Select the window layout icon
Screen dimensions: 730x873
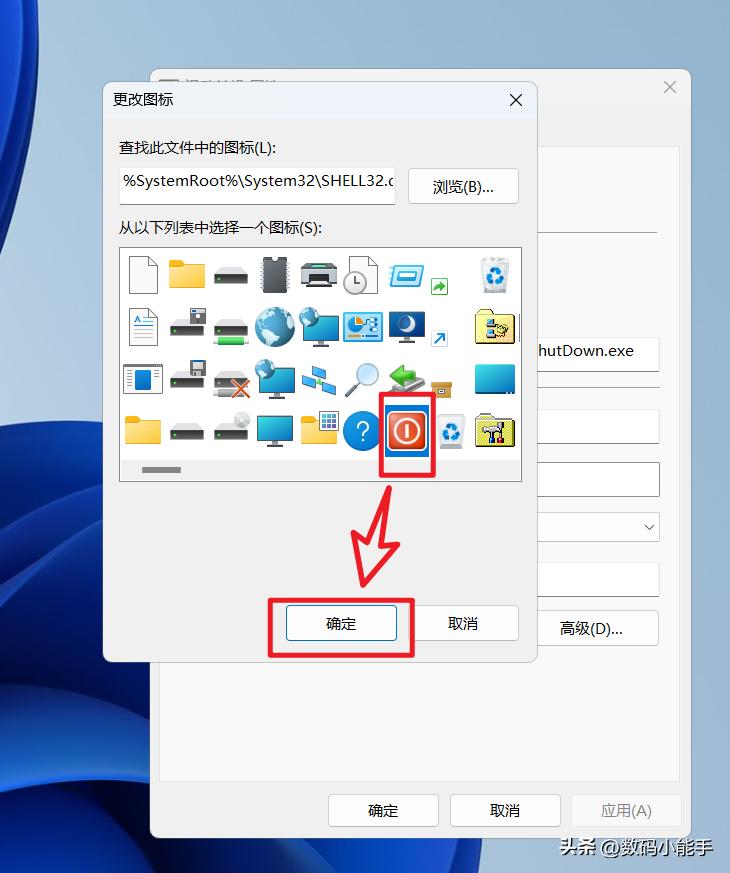[143, 379]
